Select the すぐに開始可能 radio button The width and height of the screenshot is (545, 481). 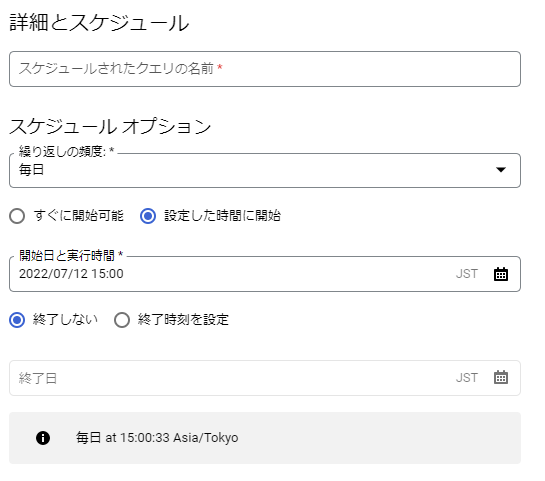(x=17, y=216)
